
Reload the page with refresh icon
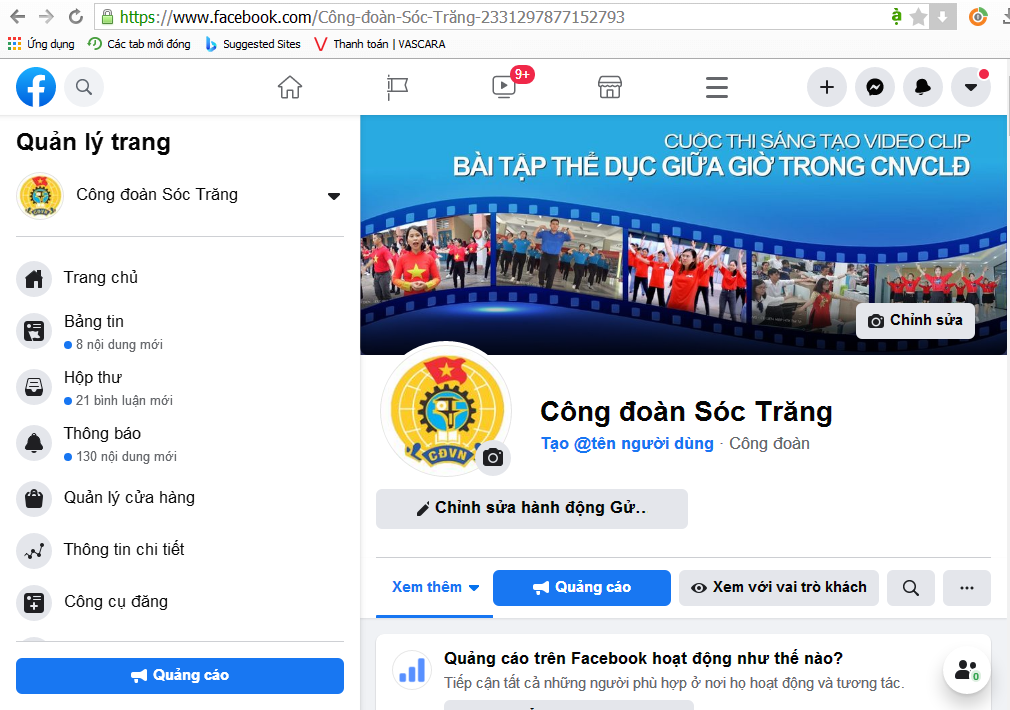76,17
